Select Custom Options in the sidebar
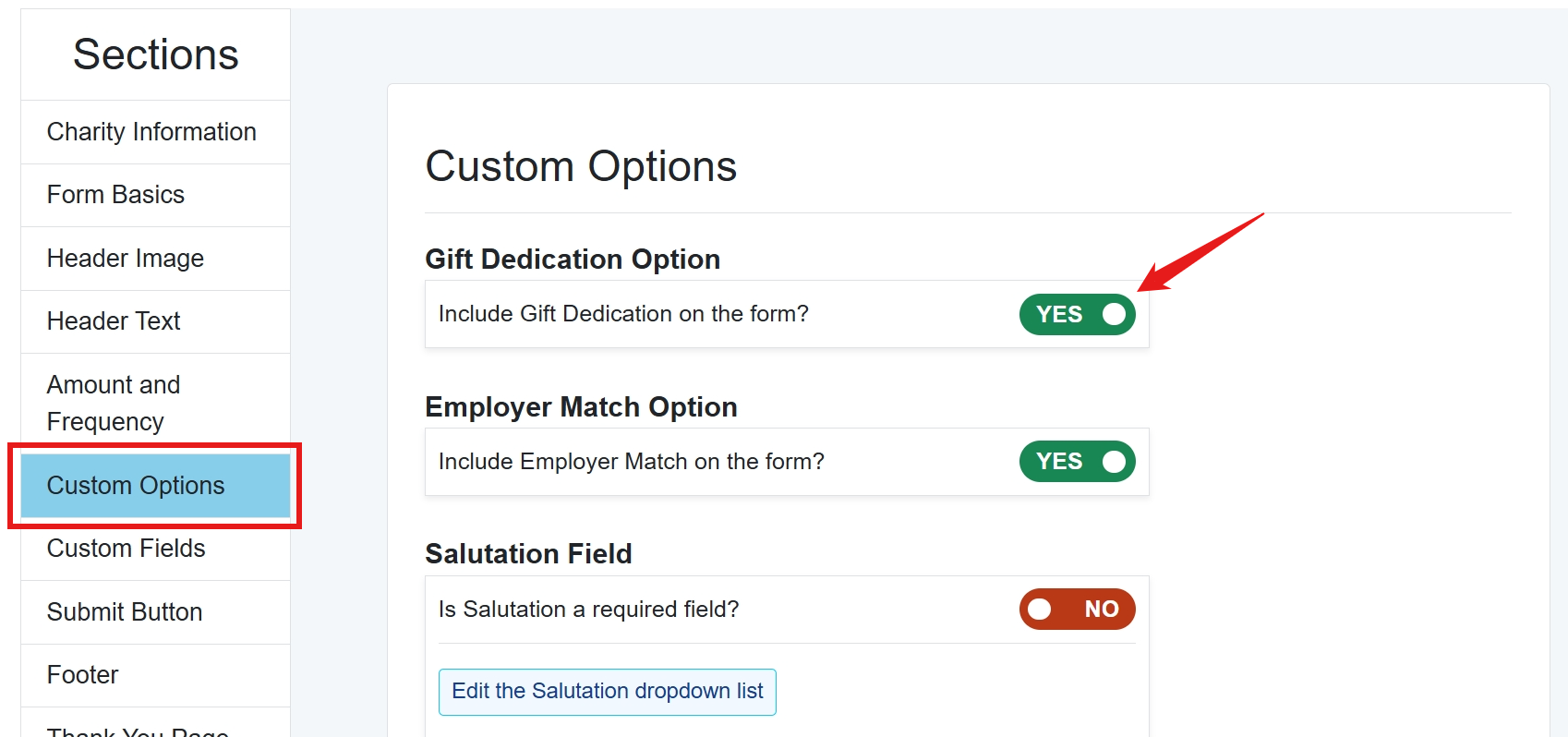Image resolution: width=1568 pixels, height=737 pixels. pos(136,486)
